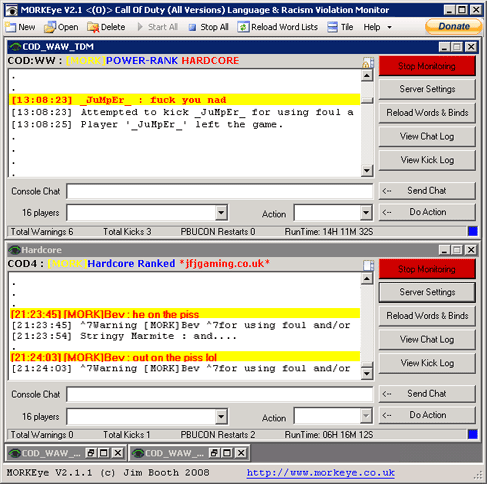The image size is (500, 484).
Task: Visit the www.morkeye.co.uk link
Action: click(321, 473)
